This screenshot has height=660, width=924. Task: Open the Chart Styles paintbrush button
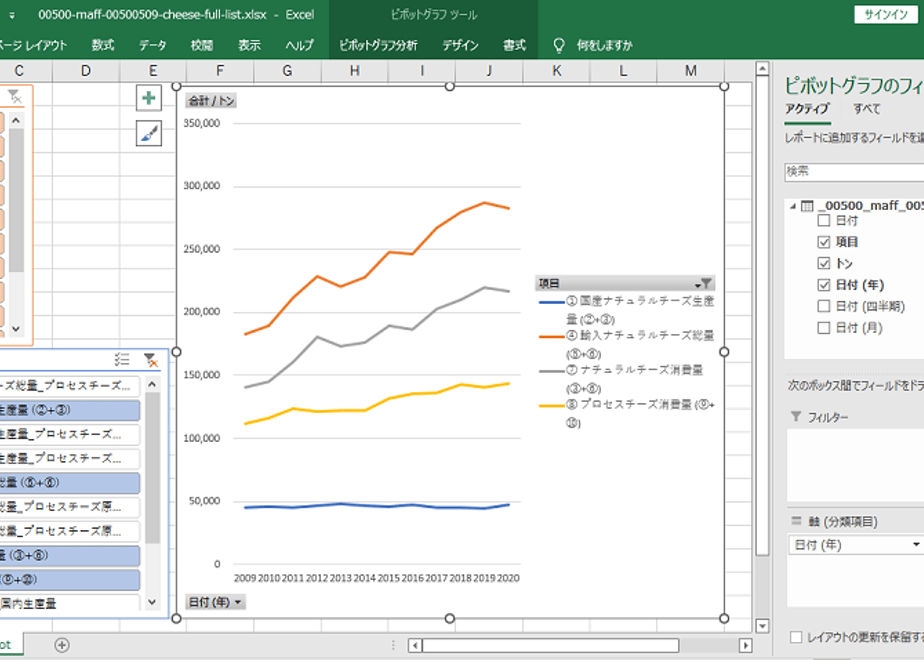coord(148,133)
